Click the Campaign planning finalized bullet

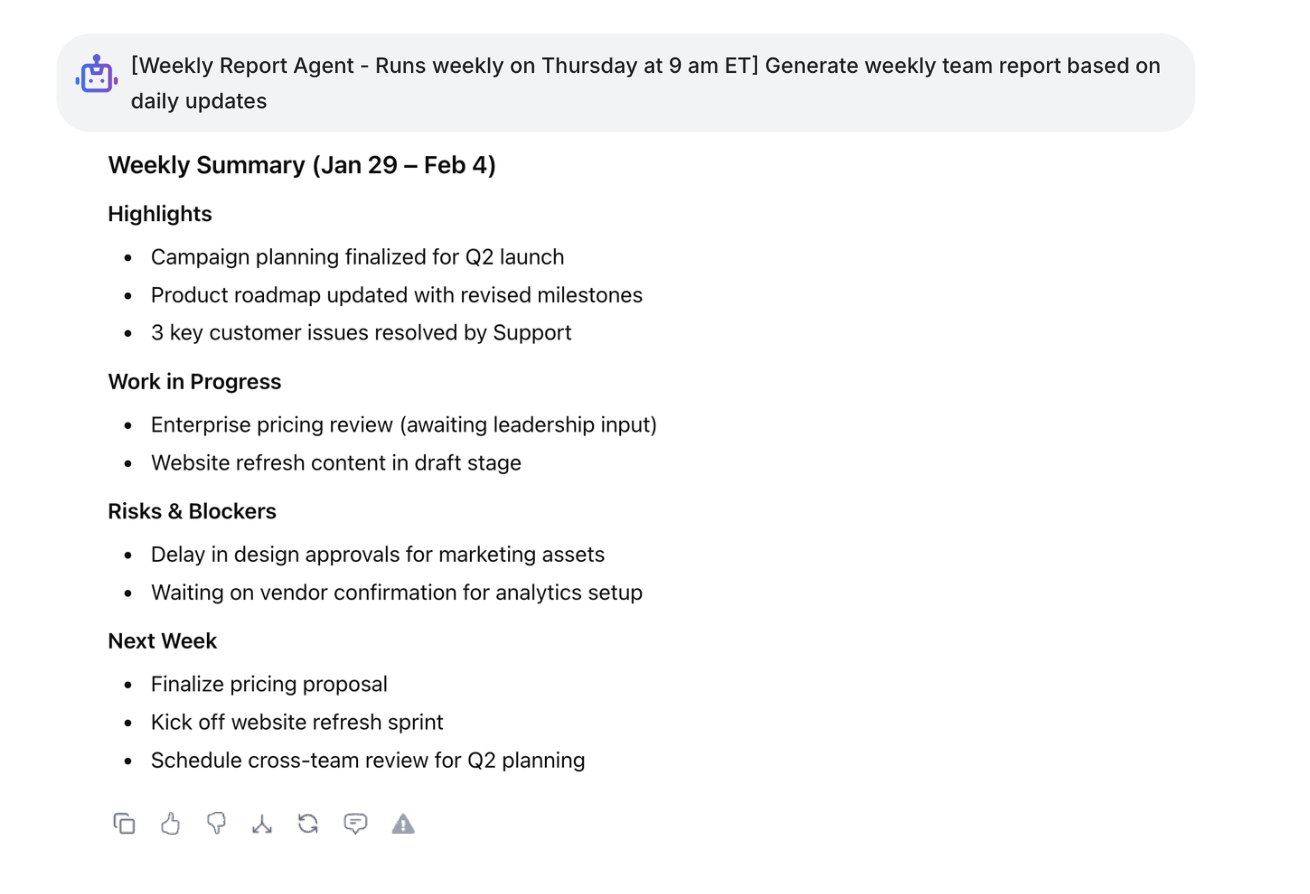[x=357, y=257]
